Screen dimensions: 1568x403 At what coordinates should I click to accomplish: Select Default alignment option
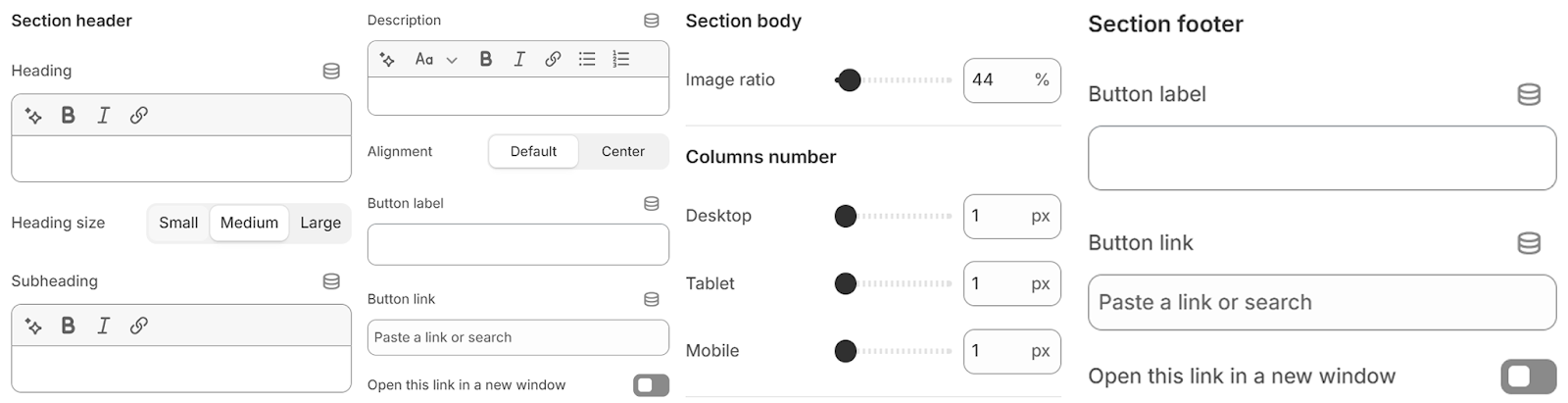pyautogui.click(x=533, y=151)
